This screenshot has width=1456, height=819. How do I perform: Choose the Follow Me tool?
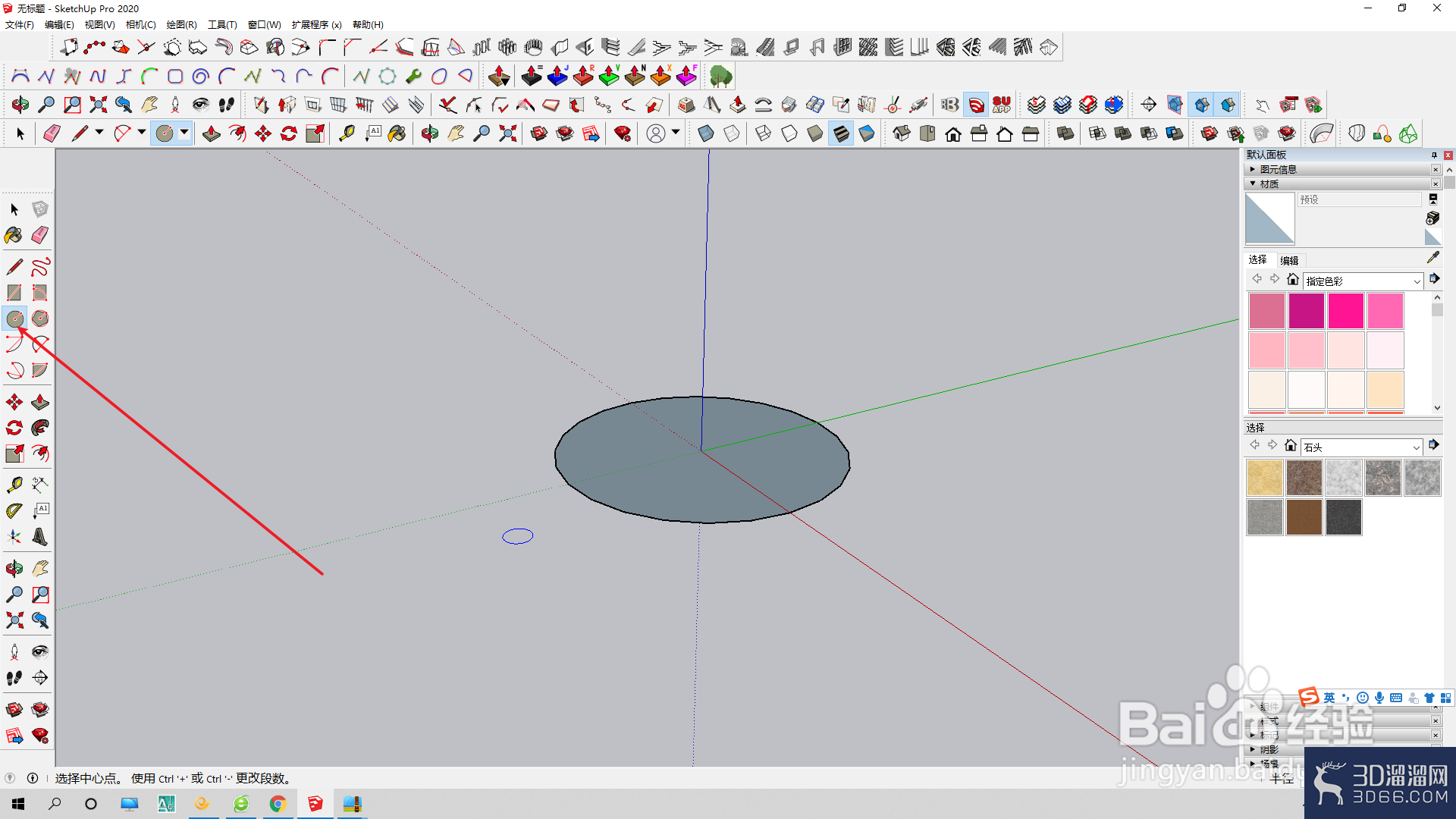pyautogui.click(x=40, y=428)
